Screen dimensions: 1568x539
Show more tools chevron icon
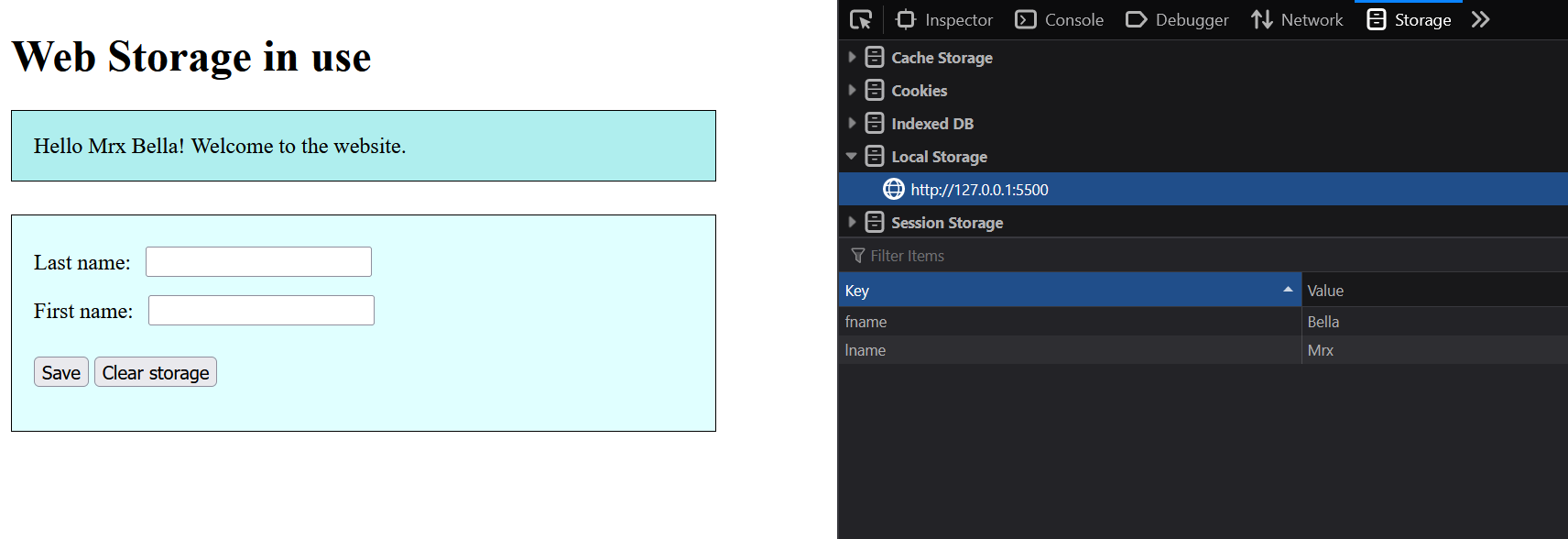point(1480,19)
